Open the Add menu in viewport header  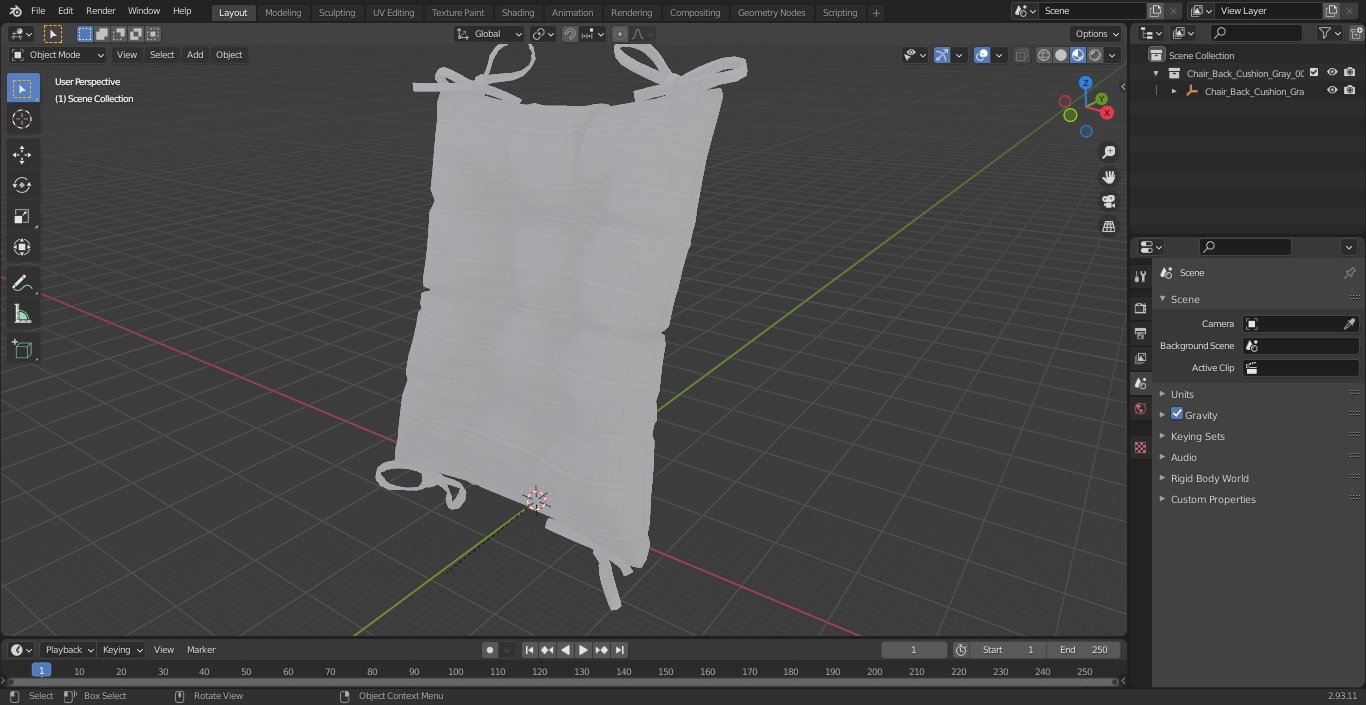tap(195, 55)
